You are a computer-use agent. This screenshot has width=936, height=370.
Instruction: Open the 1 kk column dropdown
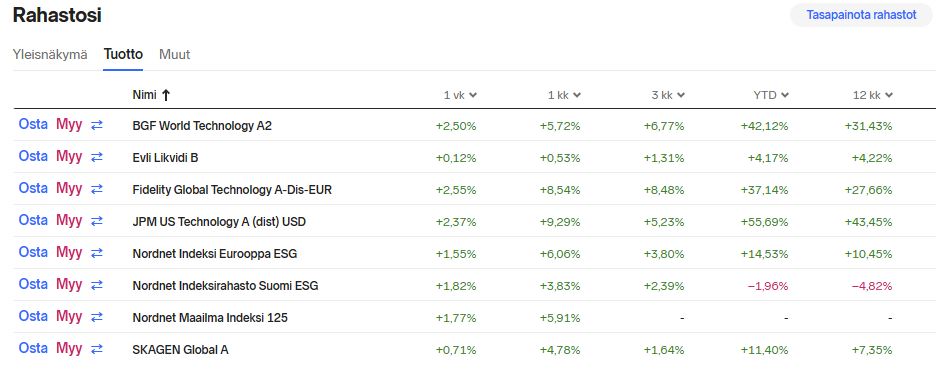click(x=577, y=95)
